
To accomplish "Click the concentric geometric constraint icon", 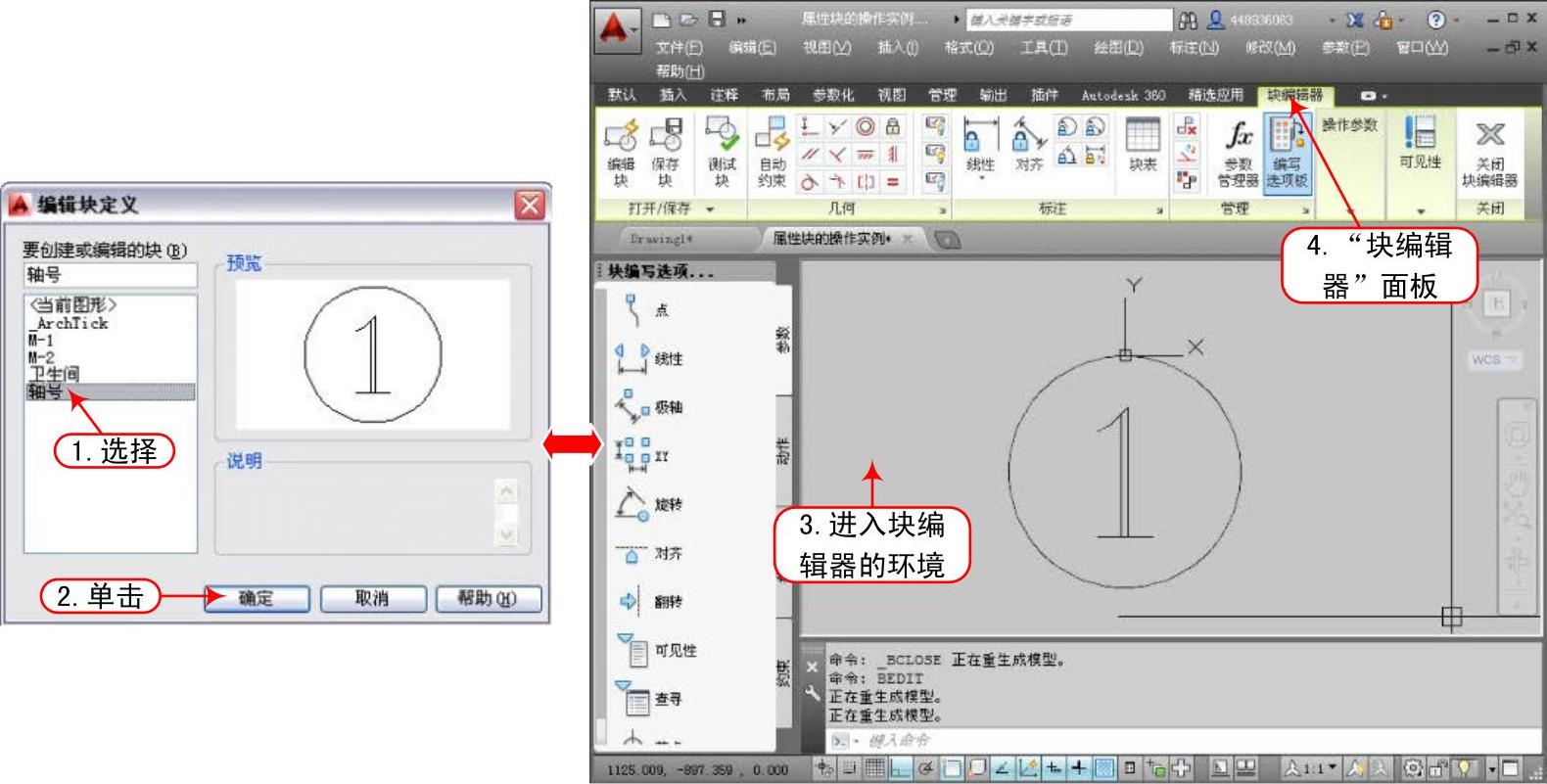I will (866, 126).
